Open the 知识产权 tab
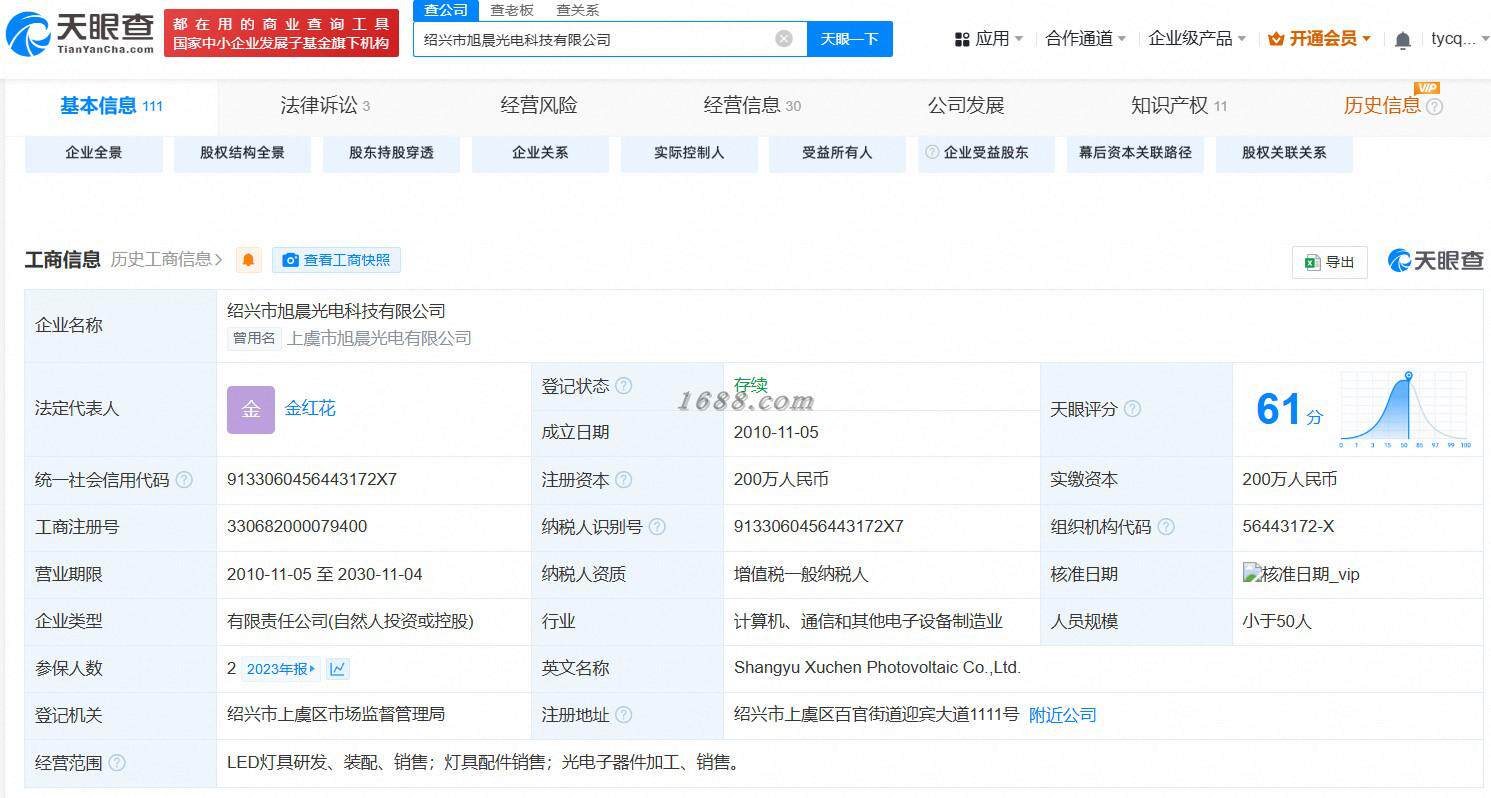The height and width of the screenshot is (798, 1491). [1179, 106]
